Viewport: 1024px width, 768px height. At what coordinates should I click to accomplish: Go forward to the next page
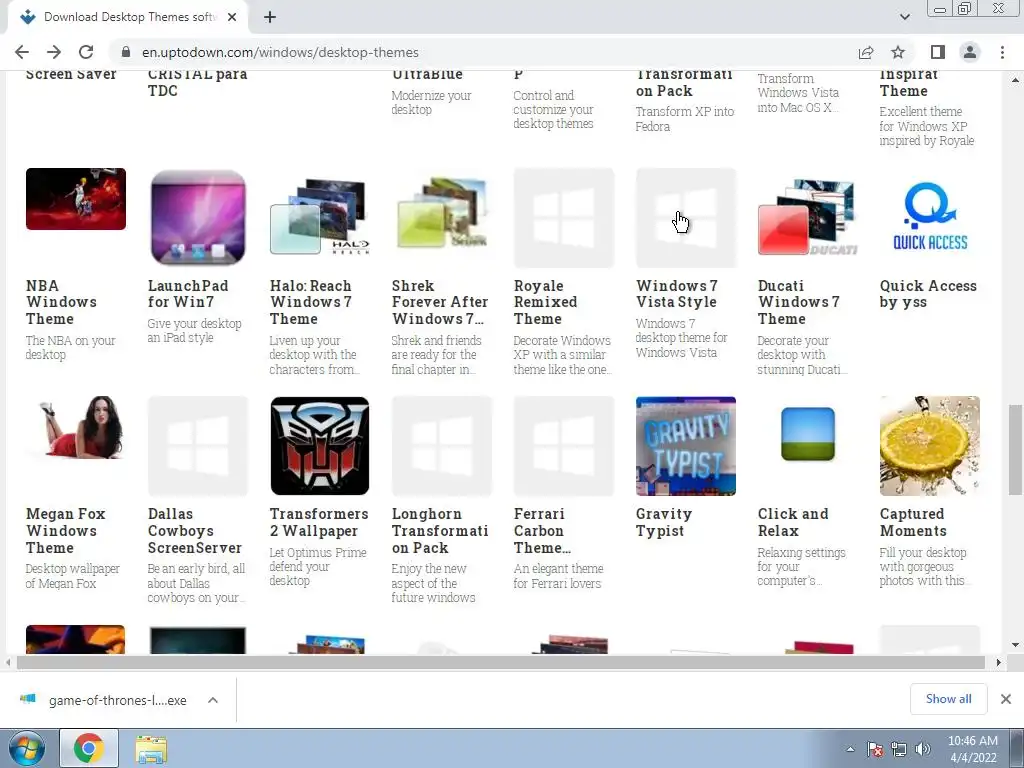pyautogui.click(x=54, y=52)
